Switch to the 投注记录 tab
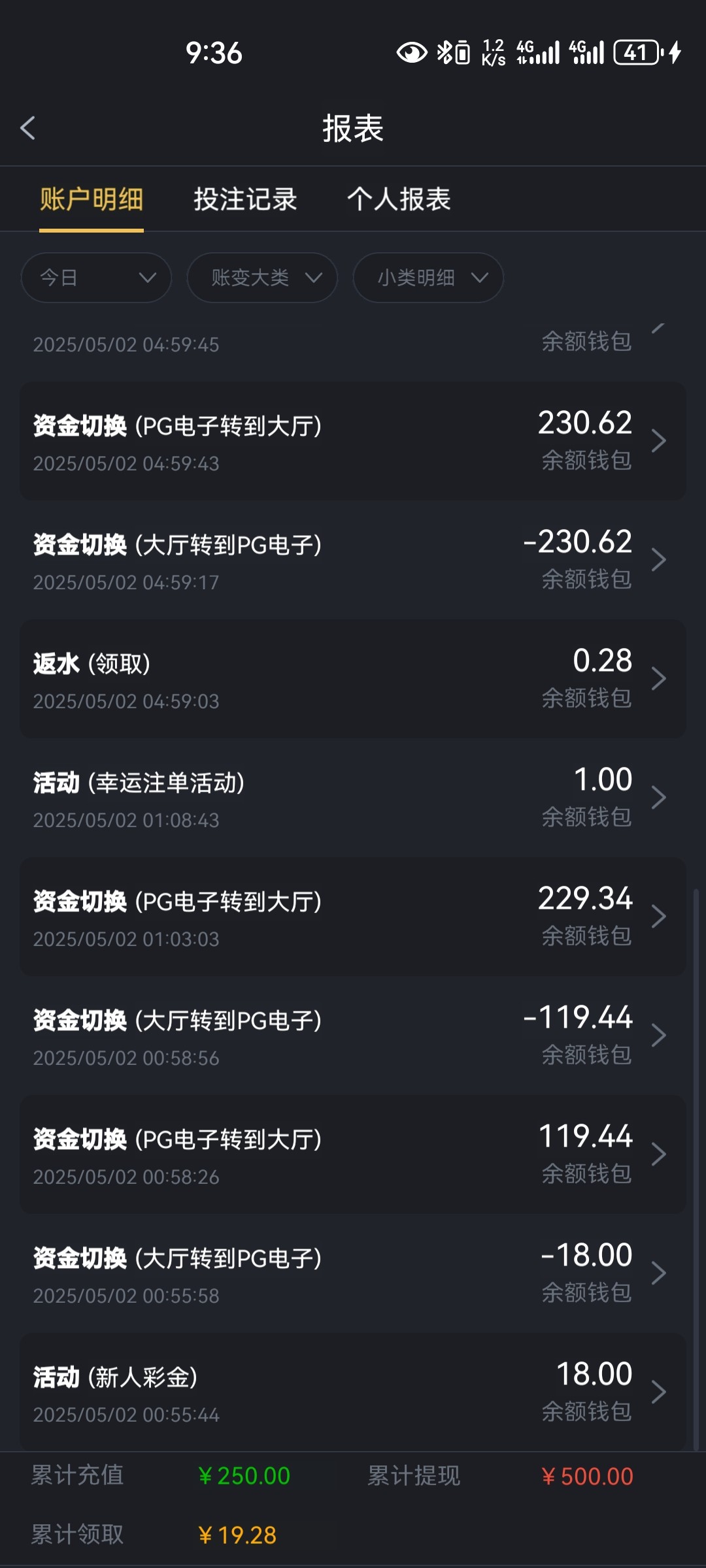706x1568 pixels. 245,199
